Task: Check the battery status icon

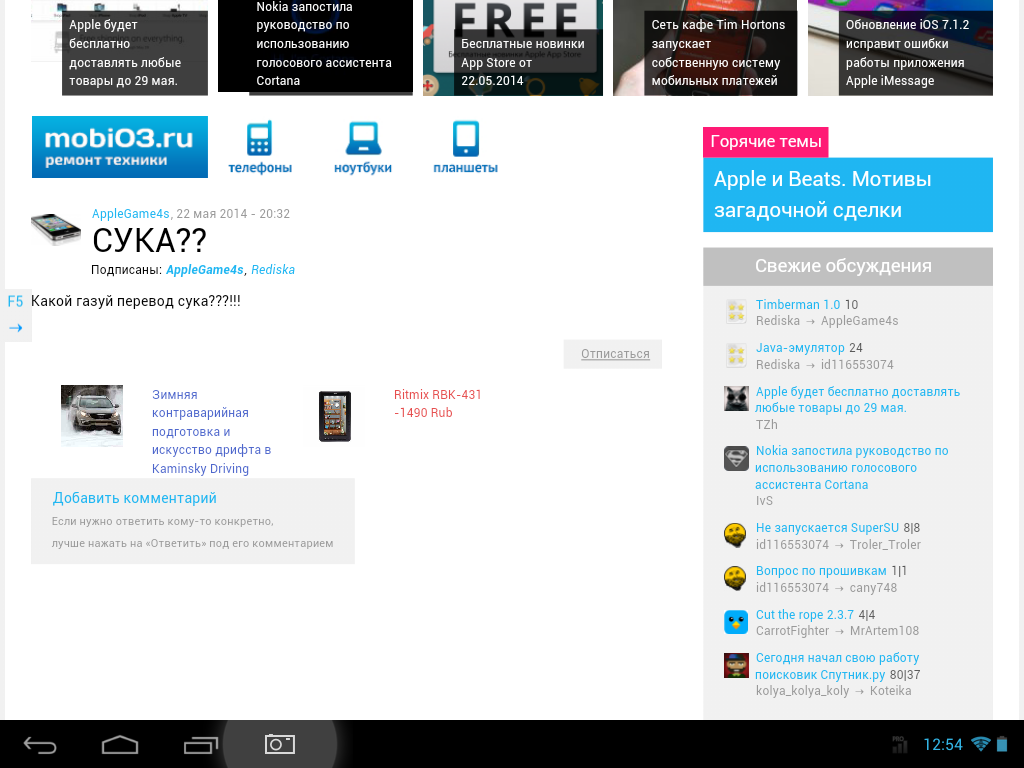Action: point(1002,744)
